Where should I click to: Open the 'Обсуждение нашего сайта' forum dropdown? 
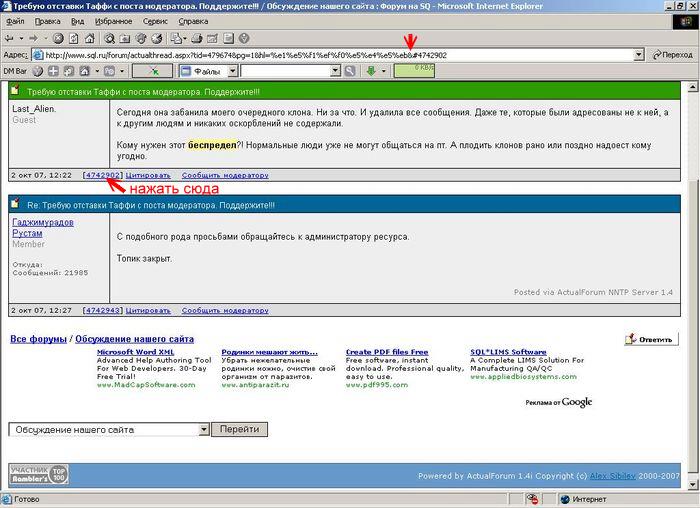[204, 429]
